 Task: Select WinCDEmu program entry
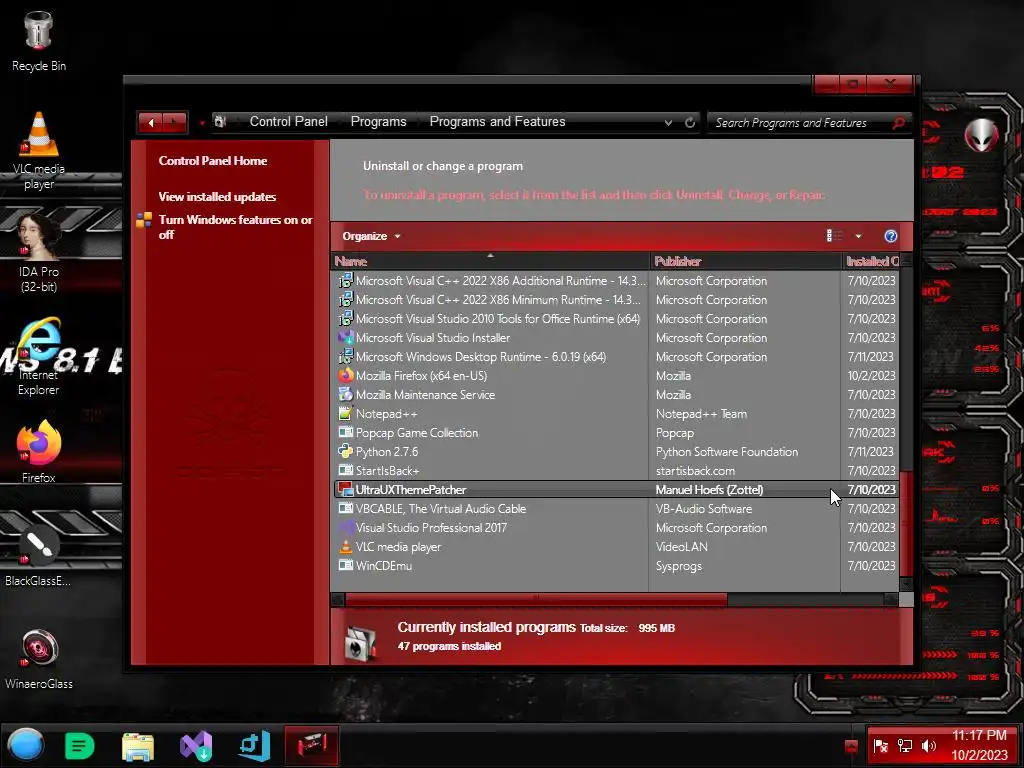[x=616, y=566]
